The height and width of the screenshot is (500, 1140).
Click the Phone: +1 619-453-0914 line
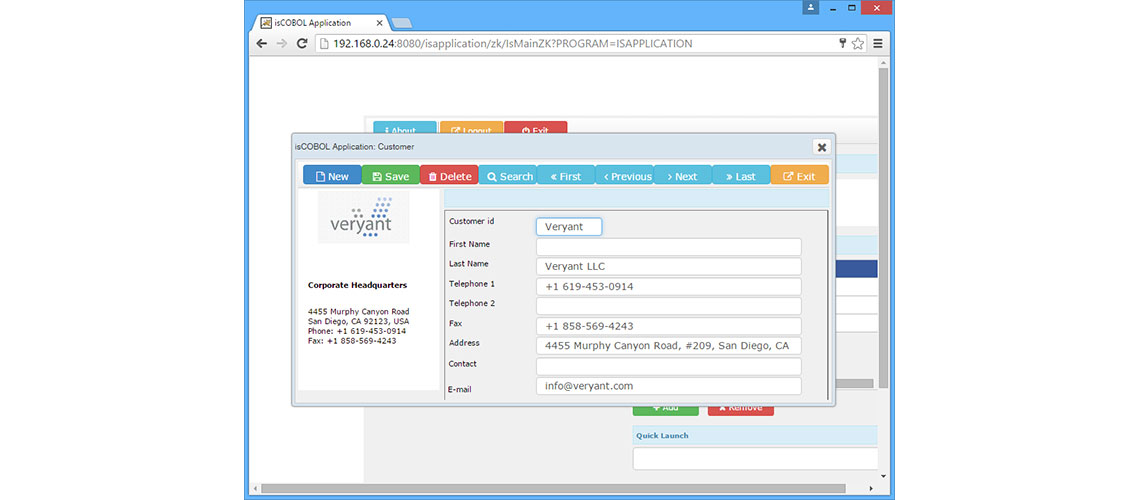[357, 331]
